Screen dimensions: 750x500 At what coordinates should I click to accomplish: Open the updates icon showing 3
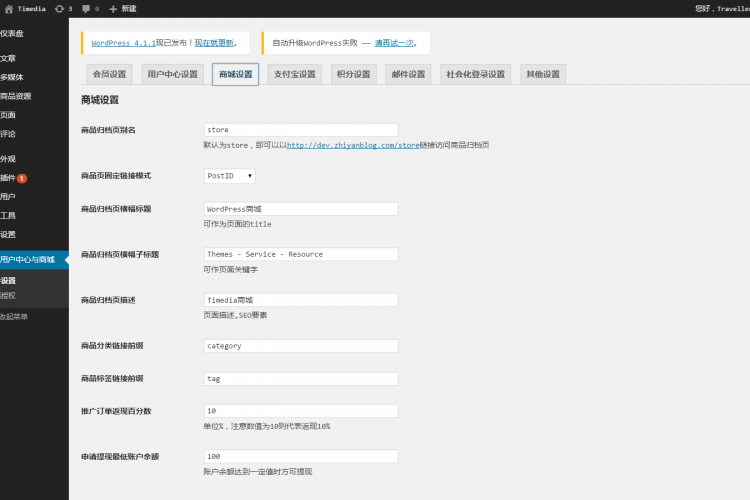point(64,9)
